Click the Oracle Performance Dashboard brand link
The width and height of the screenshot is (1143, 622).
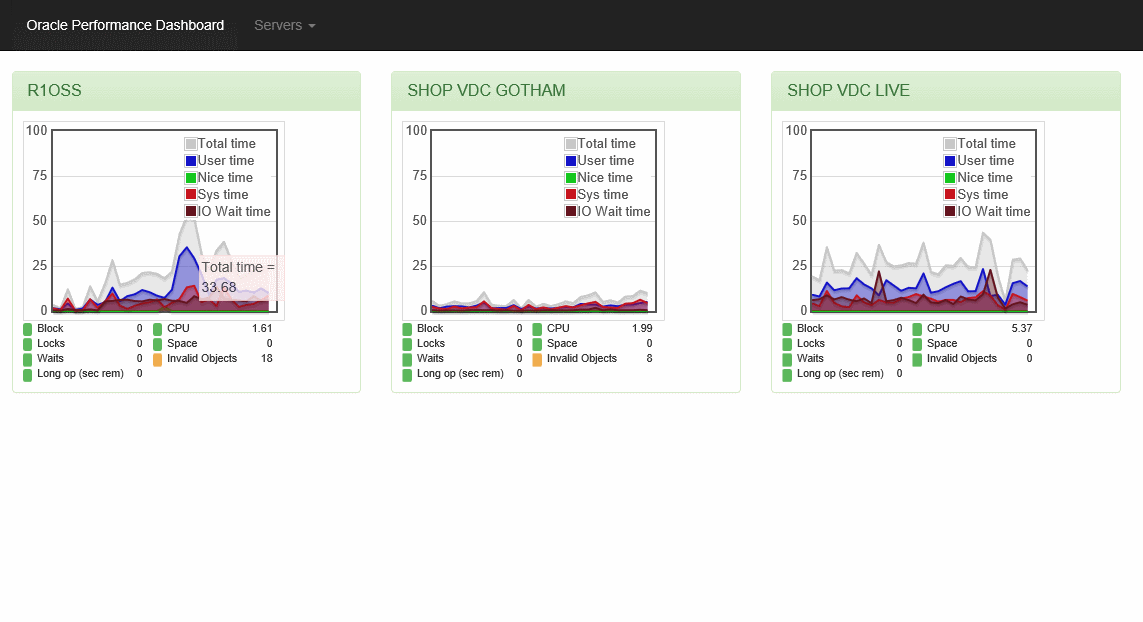pos(125,26)
